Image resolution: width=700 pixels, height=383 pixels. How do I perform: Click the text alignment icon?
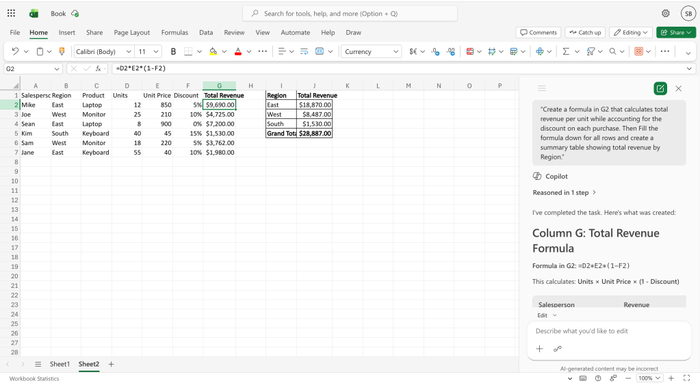pos(282,51)
